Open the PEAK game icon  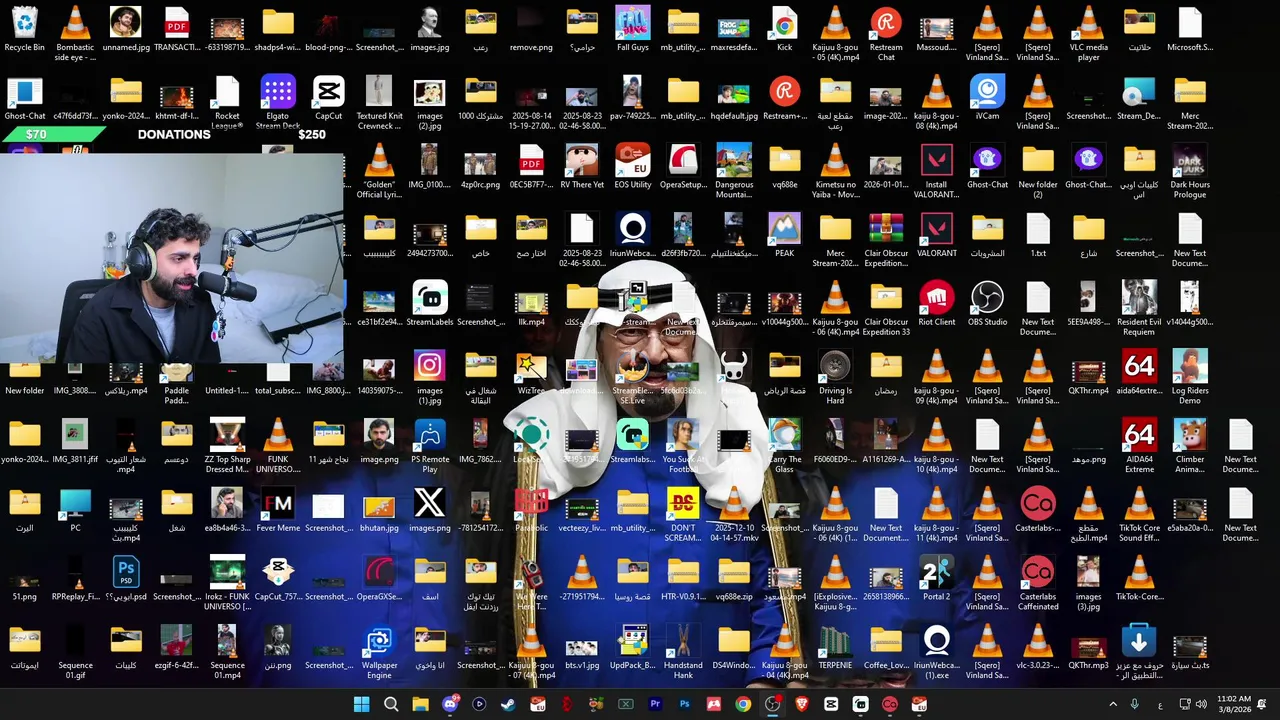point(784,235)
